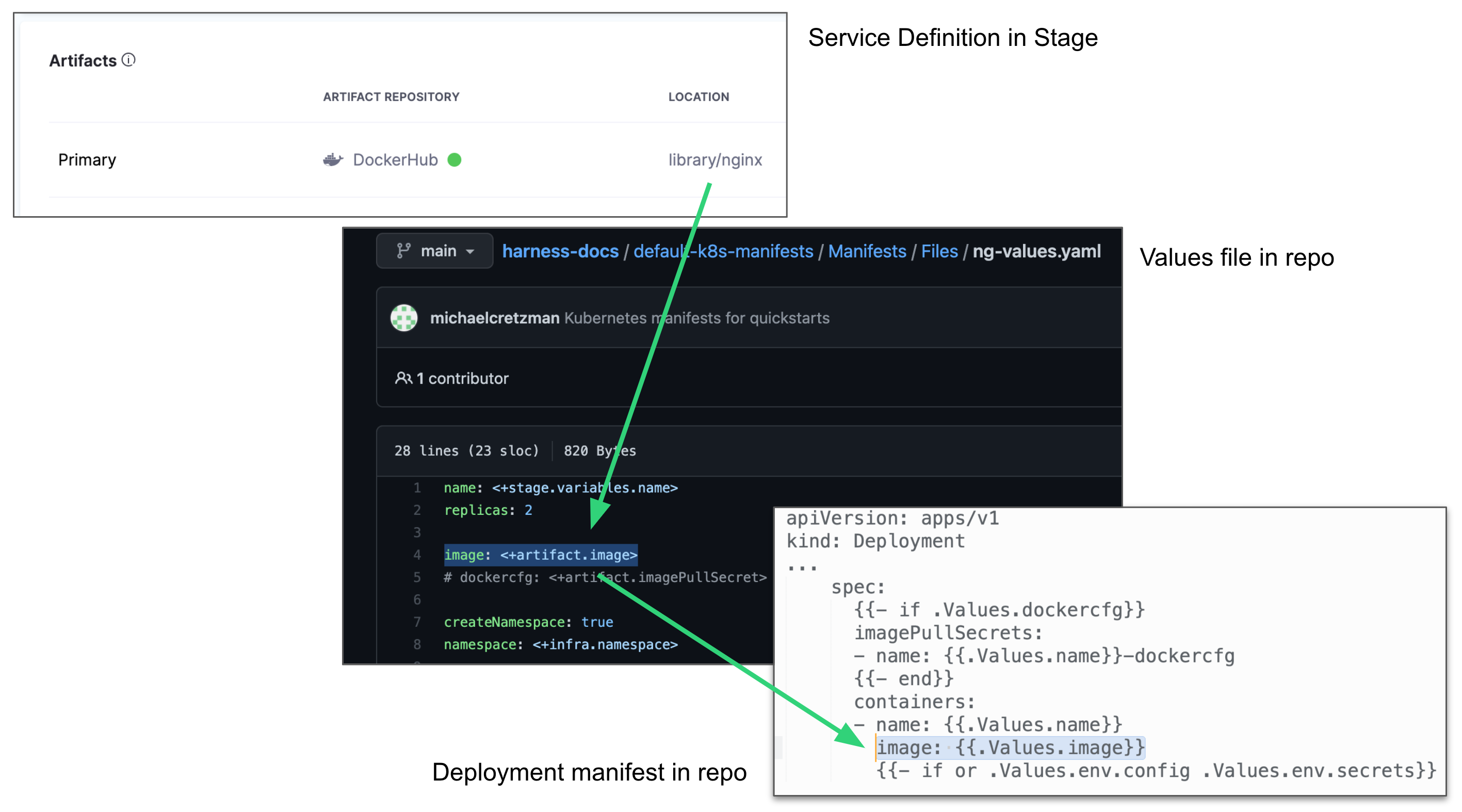The width and height of the screenshot is (1462, 812).
Task: Click the library/nginx location value
Action: [x=714, y=160]
